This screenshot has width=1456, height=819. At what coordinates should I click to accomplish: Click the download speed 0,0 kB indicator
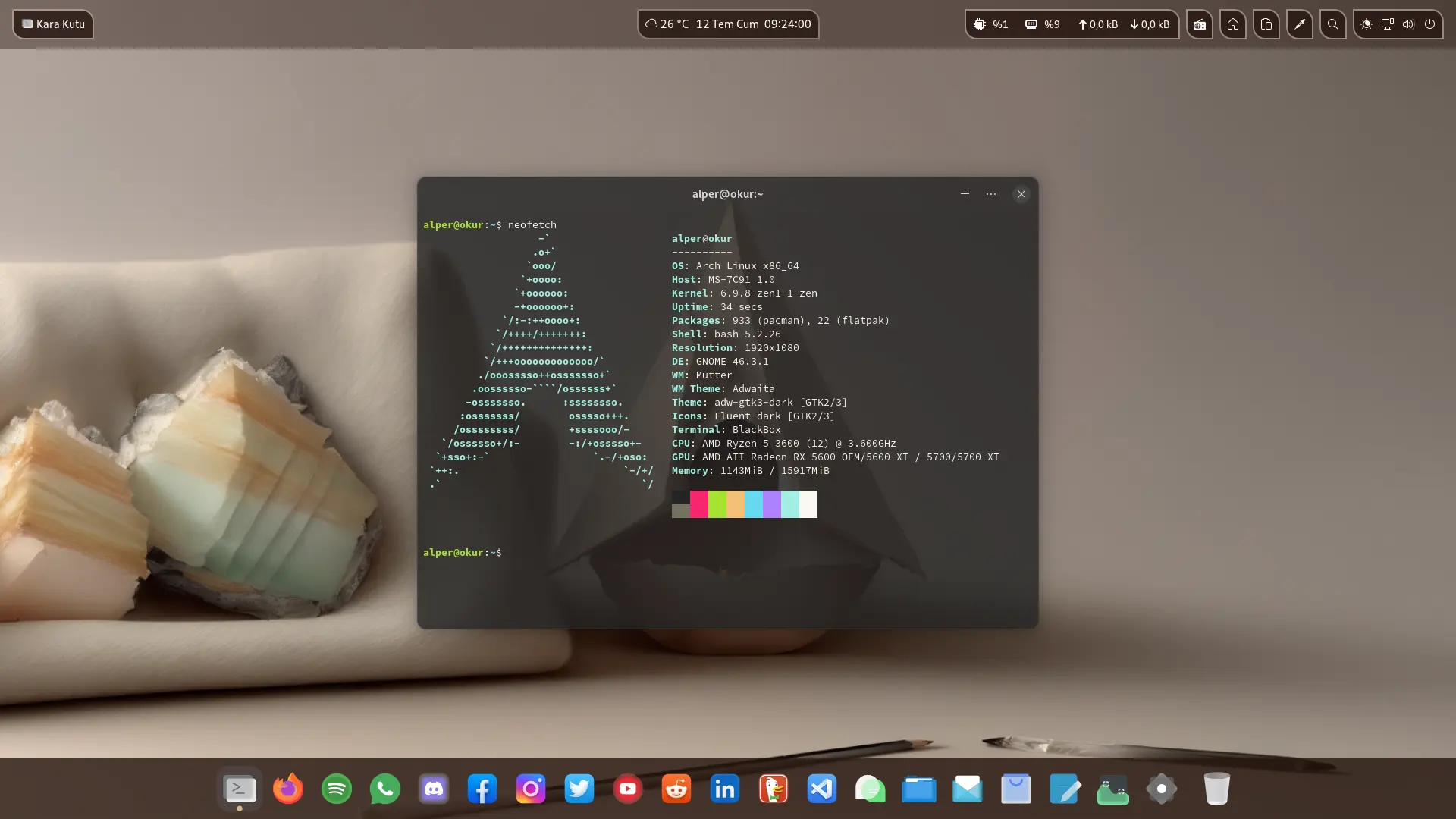pyautogui.click(x=1150, y=24)
